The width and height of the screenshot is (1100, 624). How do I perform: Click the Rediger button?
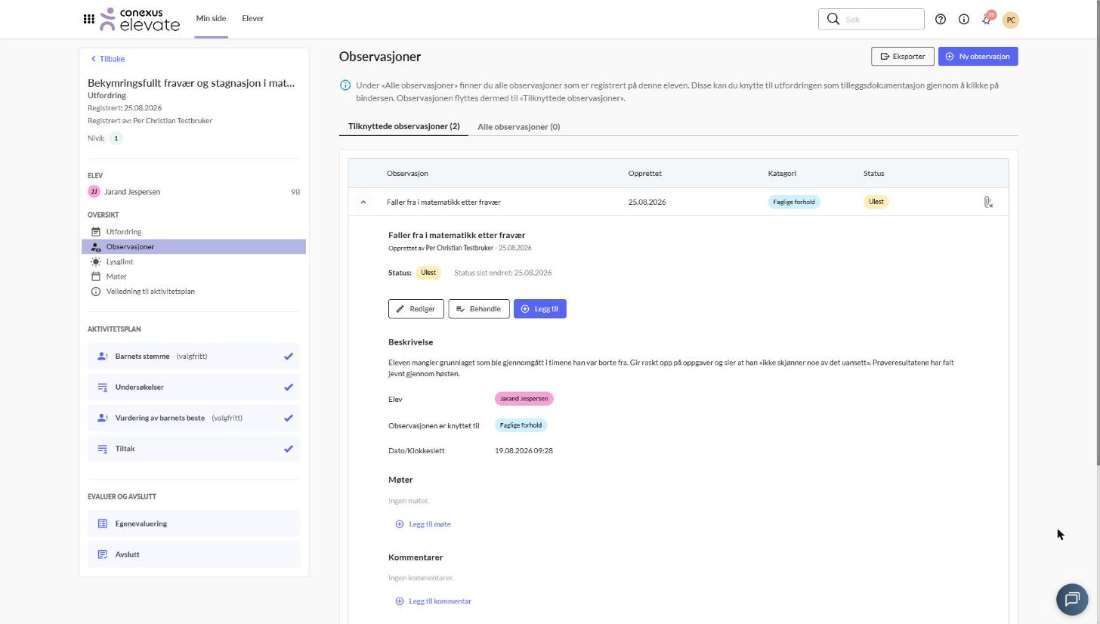click(416, 309)
